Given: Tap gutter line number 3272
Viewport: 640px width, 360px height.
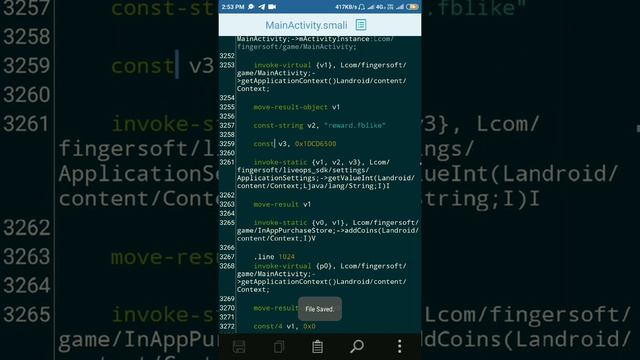Looking at the screenshot, I should coord(227,326).
